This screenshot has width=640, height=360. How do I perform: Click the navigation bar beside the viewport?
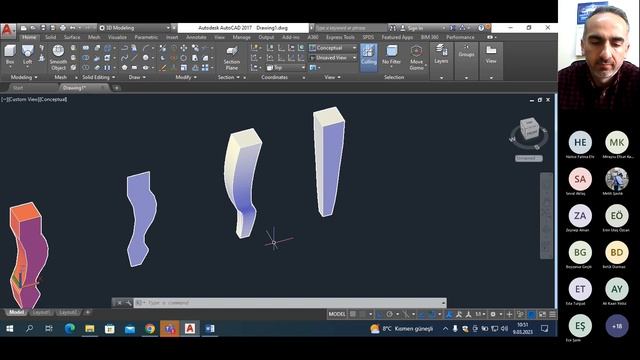(546, 216)
